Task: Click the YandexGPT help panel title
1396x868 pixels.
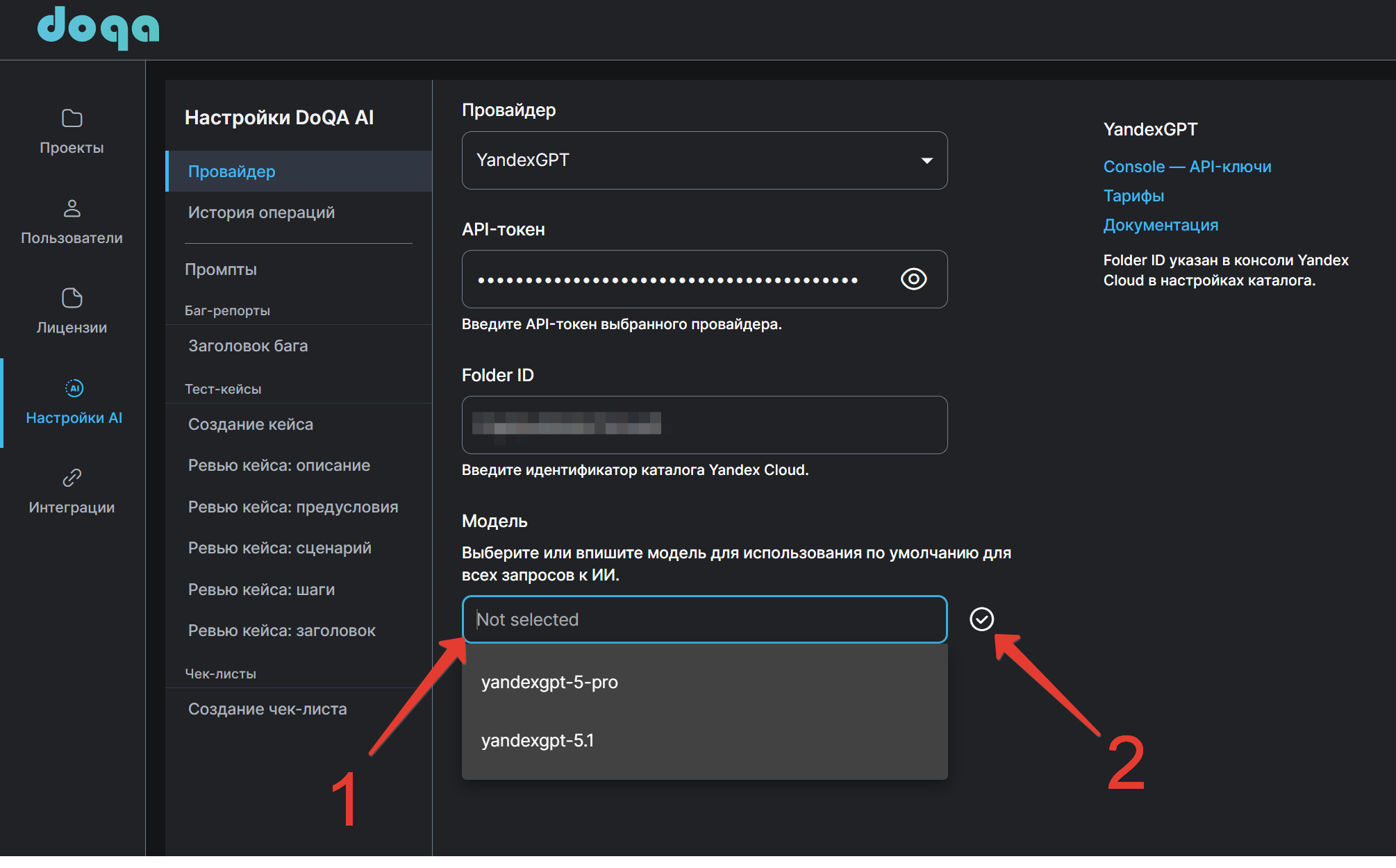Action: (x=1151, y=129)
